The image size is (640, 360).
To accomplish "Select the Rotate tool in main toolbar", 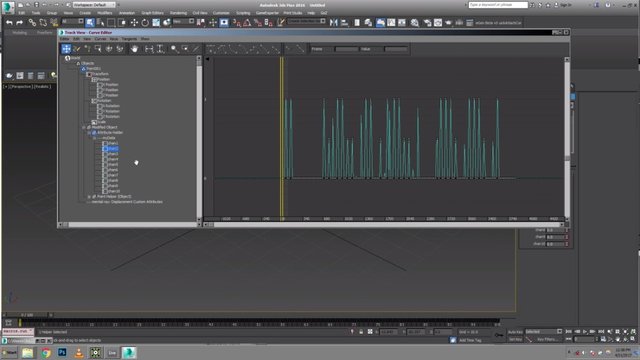I will (x=145, y=23).
